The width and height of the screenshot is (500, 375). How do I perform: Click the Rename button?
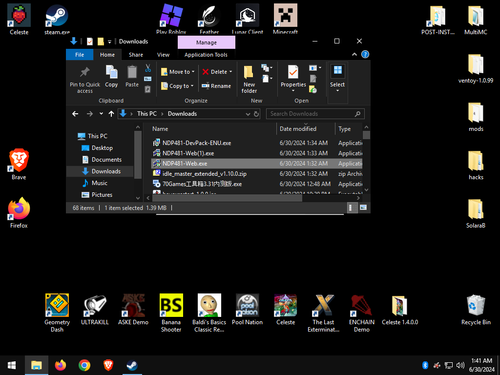pos(216,86)
